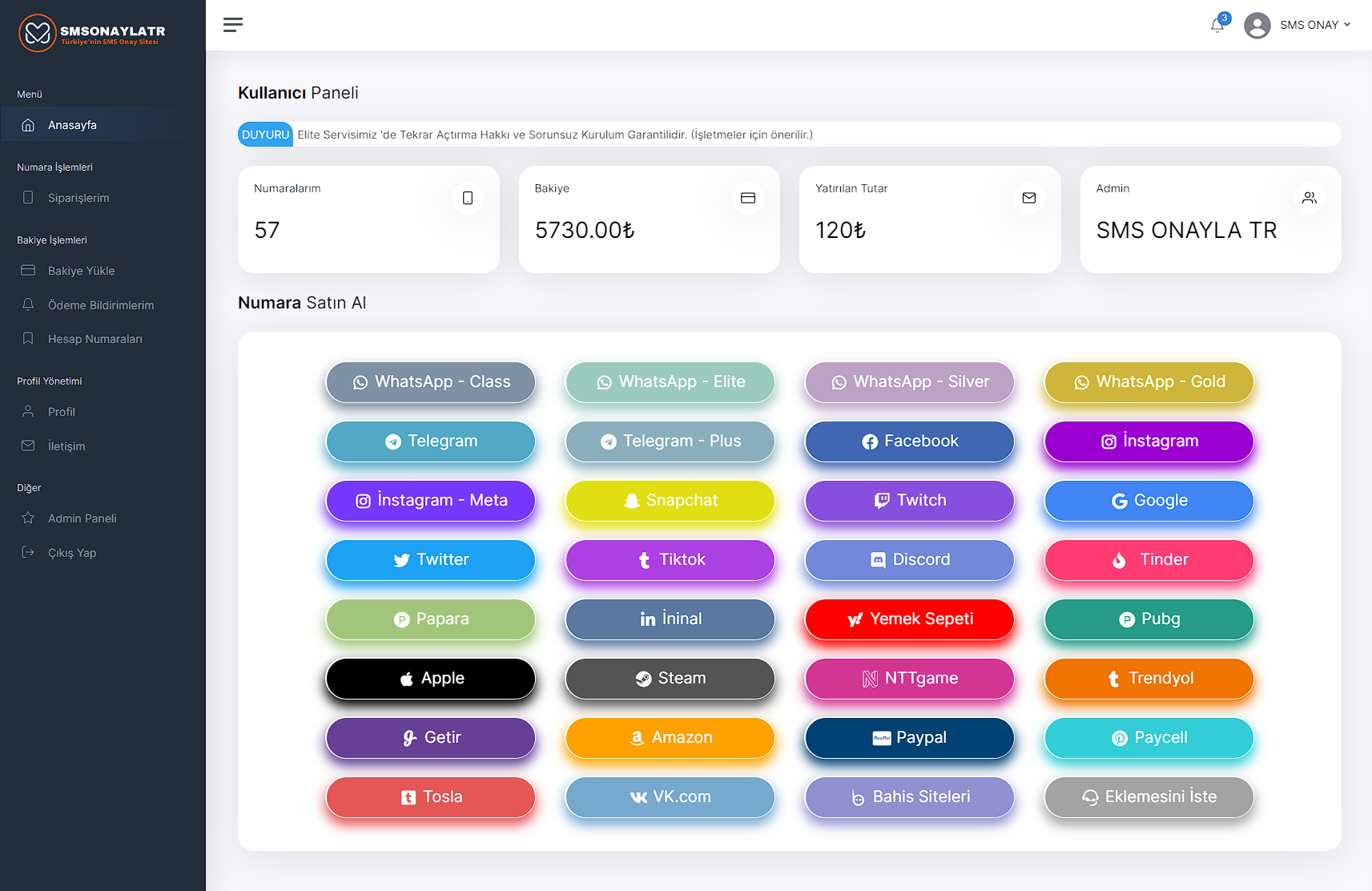The image size is (1372, 891).
Task: Choose the Amazon service button
Action: (x=670, y=738)
